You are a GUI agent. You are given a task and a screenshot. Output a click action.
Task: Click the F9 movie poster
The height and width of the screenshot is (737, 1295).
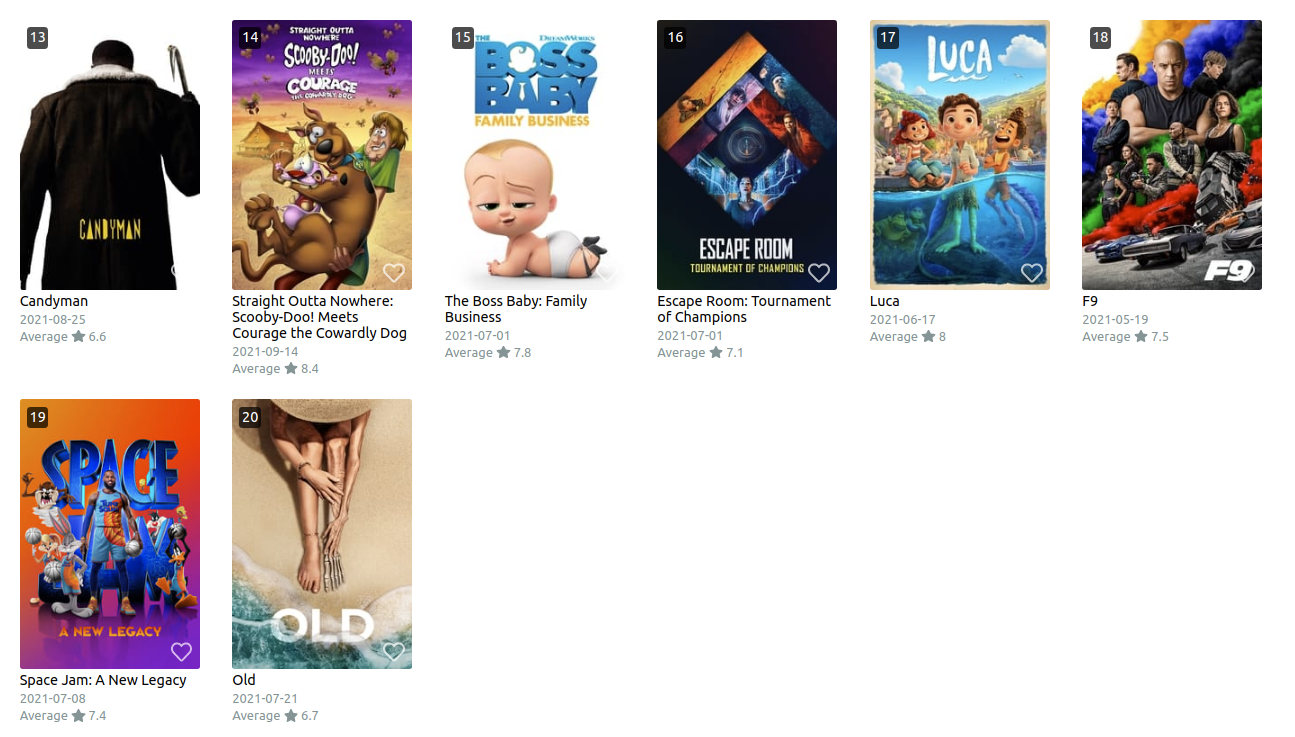tap(1172, 155)
